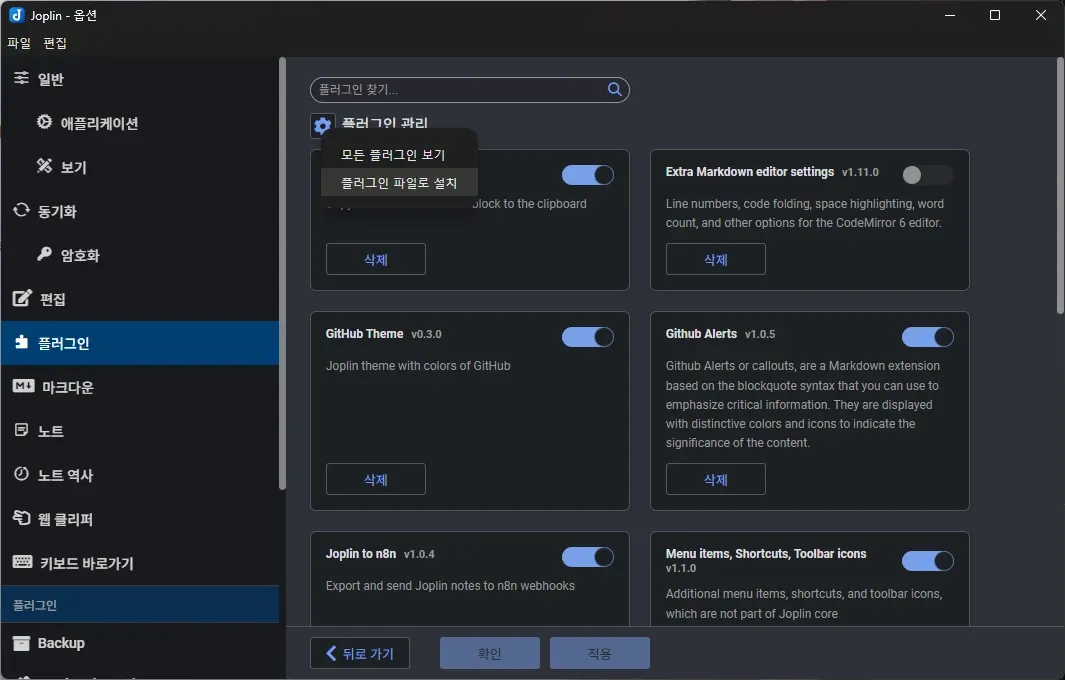1065x680 pixels.
Task: Open the 동기화 sync settings section
Action: (x=139, y=211)
